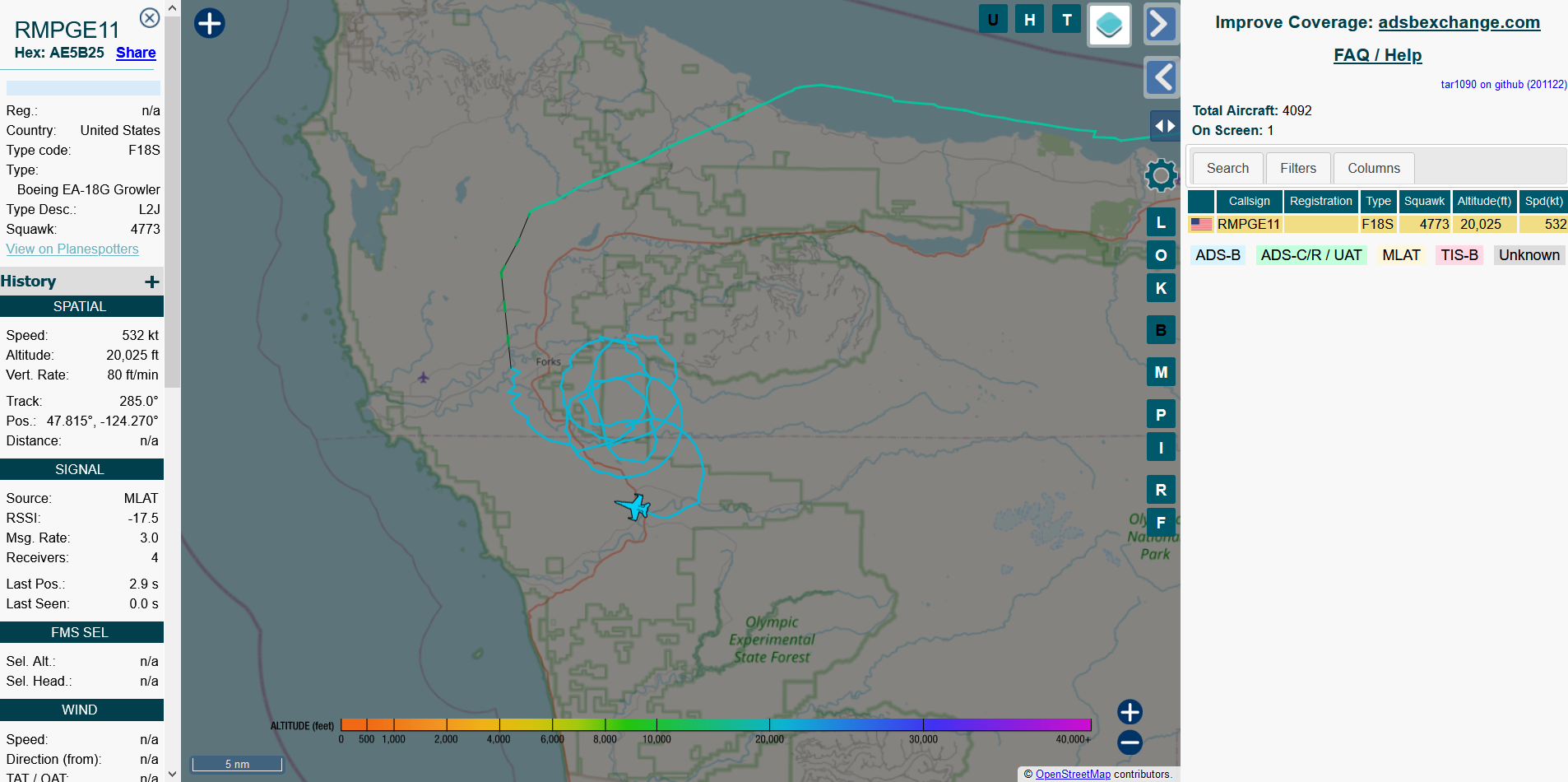
Task: Click the MLAT legend label
Action: 1401,255
